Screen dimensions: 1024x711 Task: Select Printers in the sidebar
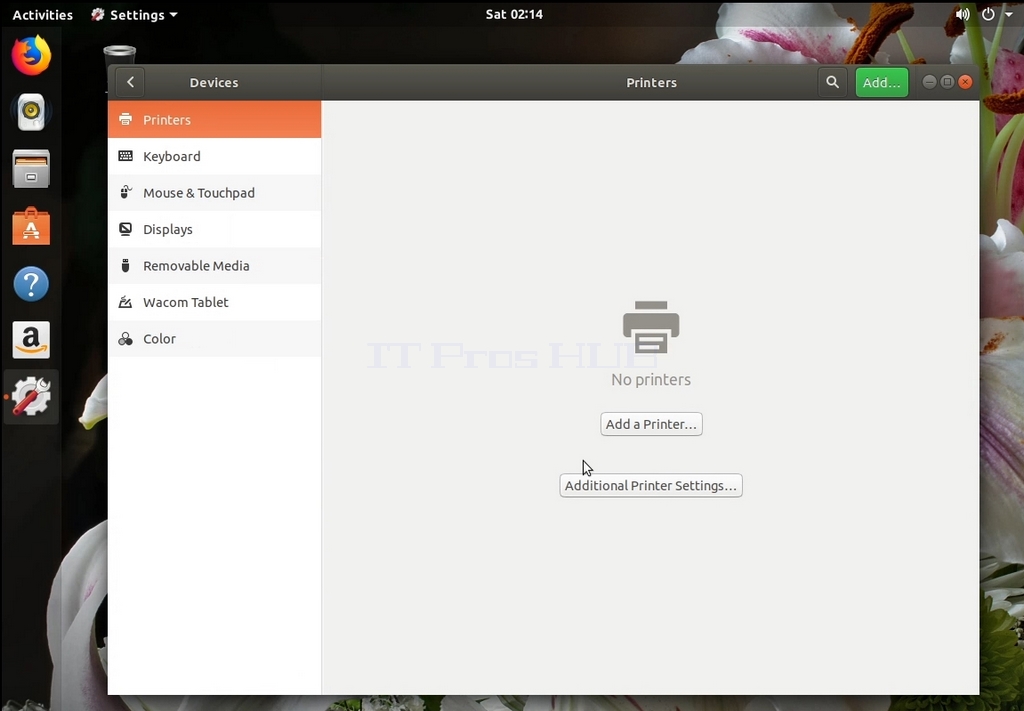pyautogui.click(x=214, y=119)
